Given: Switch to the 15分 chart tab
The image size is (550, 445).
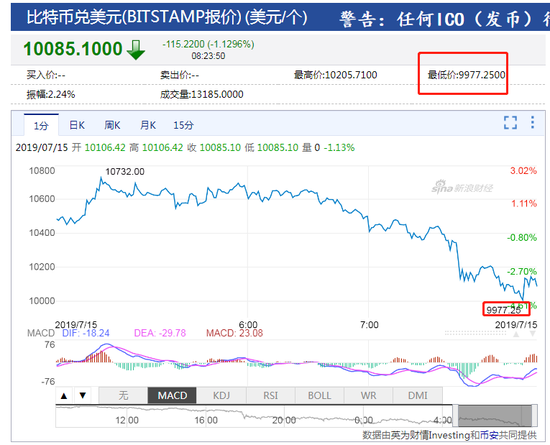Looking at the screenshot, I should pyautogui.click(x=183, y=125).
